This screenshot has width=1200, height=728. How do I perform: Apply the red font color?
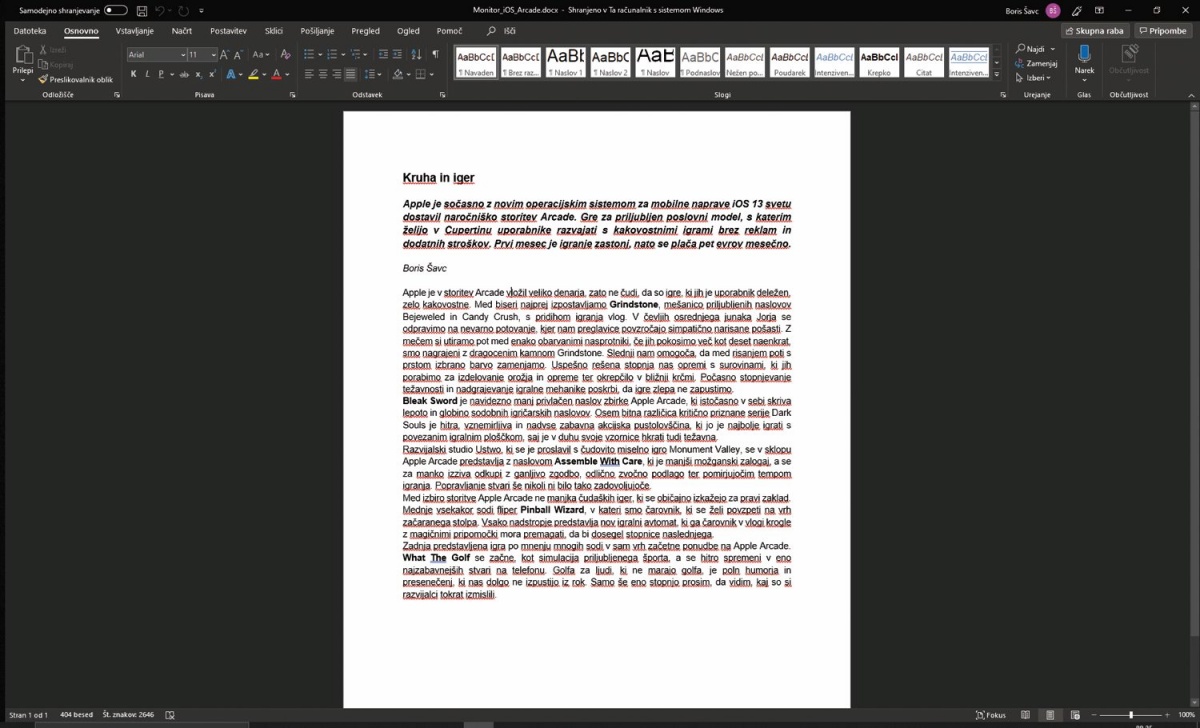click(276, 74)
